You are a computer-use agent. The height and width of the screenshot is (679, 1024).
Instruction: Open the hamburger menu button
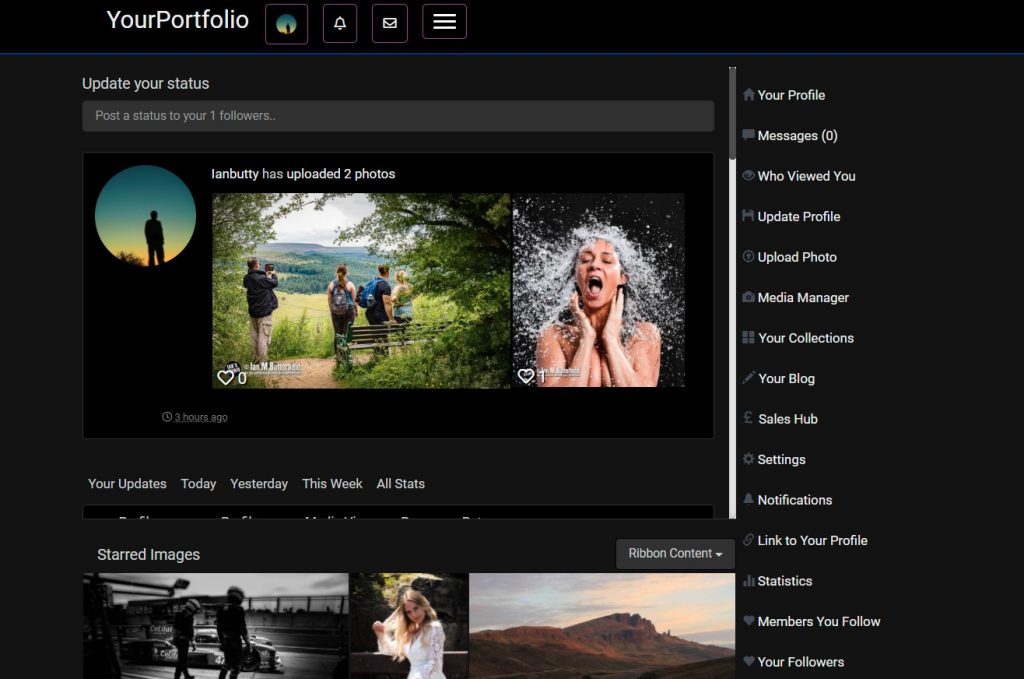pyautogui.click(x=444, y=22)
